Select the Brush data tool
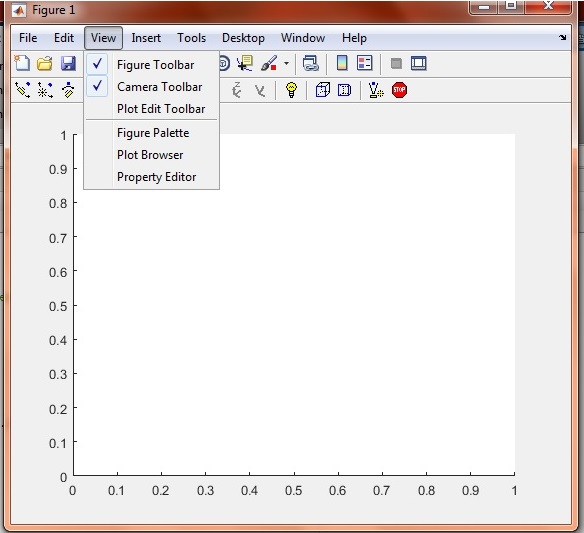Image resolution: width=584 pixels, height=533 pixels. coord(269,63)
